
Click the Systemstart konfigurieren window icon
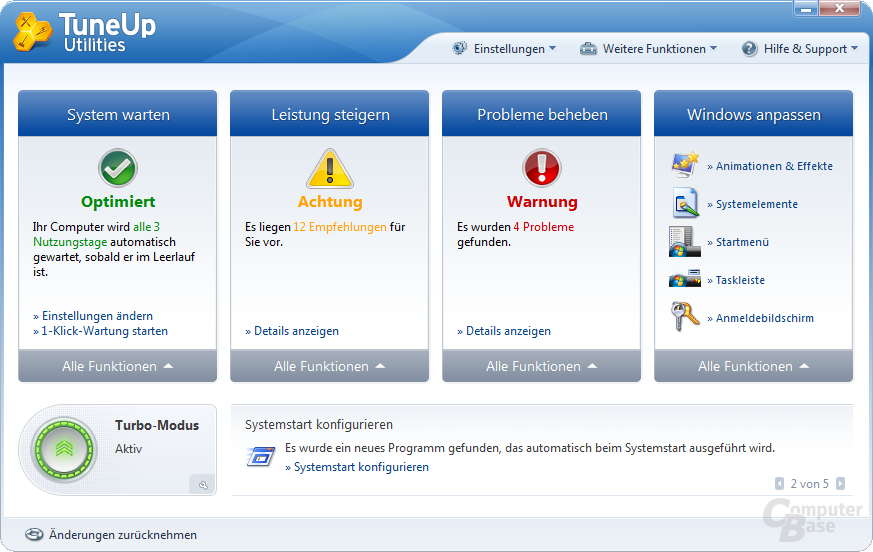pos(261,456)
